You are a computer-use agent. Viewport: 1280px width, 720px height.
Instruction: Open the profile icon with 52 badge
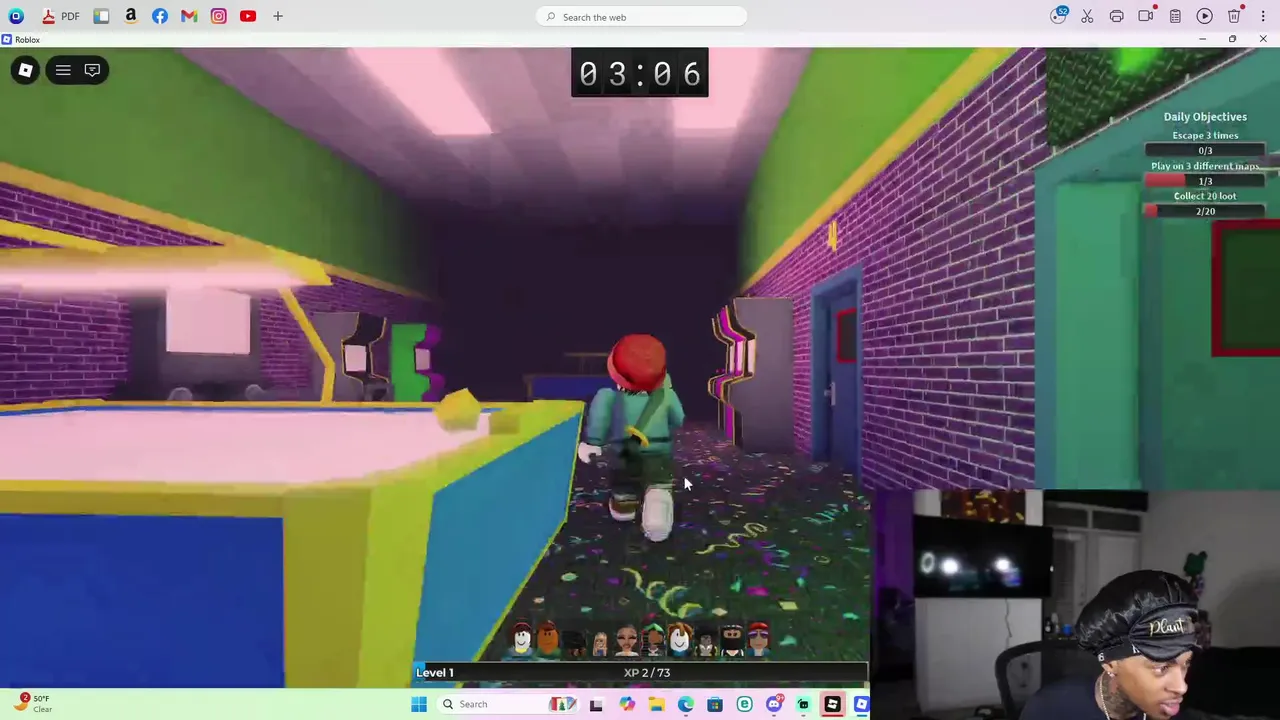pos(1059,16)
